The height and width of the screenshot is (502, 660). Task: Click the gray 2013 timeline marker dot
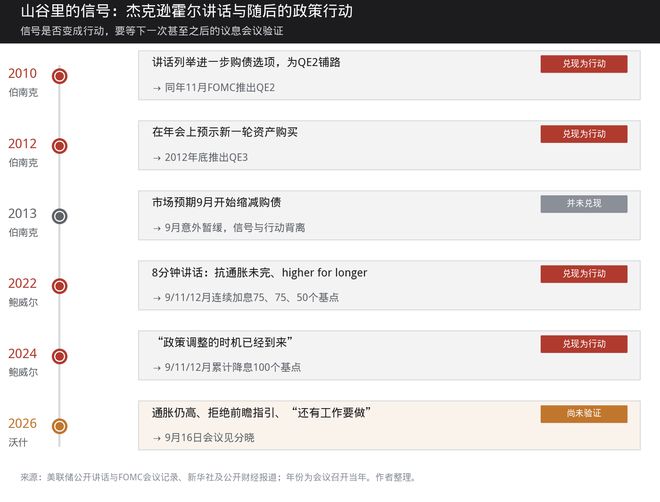tap(59, 216)
